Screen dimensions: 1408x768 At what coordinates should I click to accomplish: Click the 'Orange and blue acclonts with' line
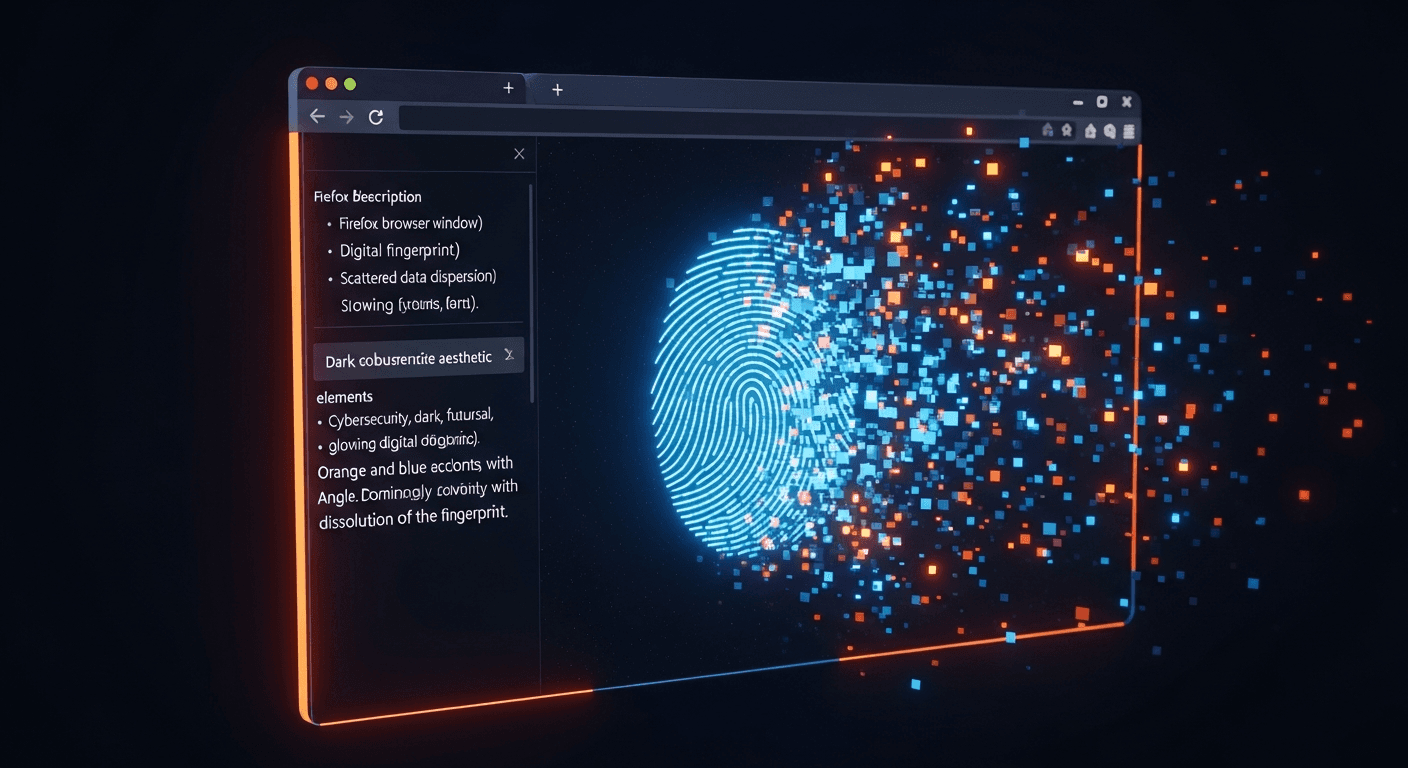coord(414,468)
